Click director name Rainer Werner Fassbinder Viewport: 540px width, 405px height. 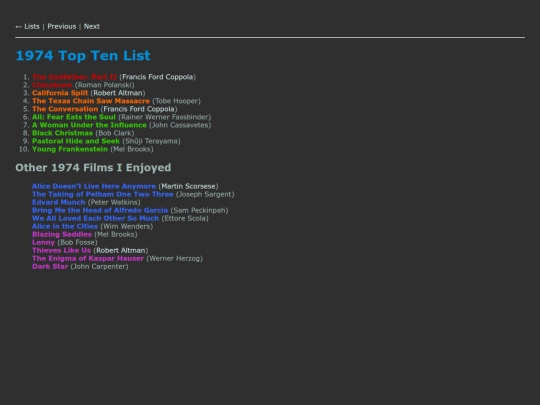[165, 117]
